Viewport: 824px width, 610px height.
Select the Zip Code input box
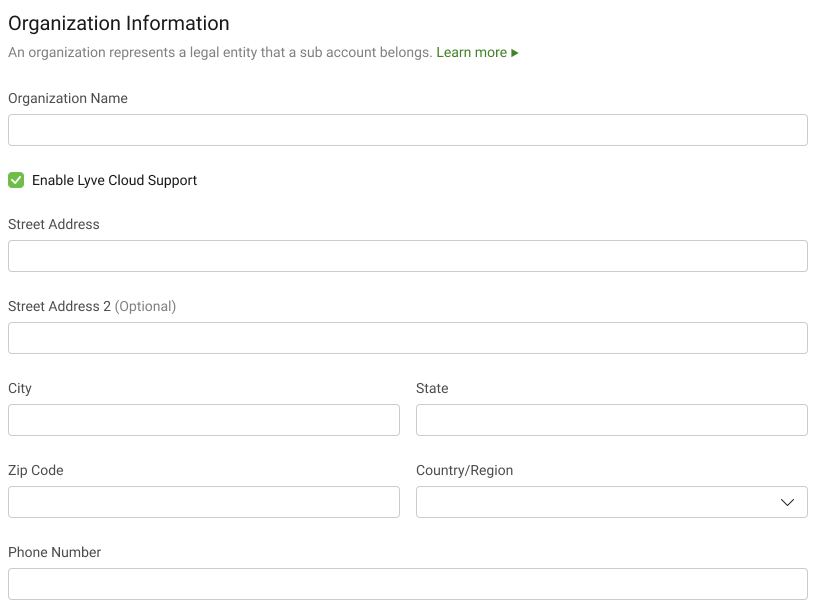(x=203, y=502)
